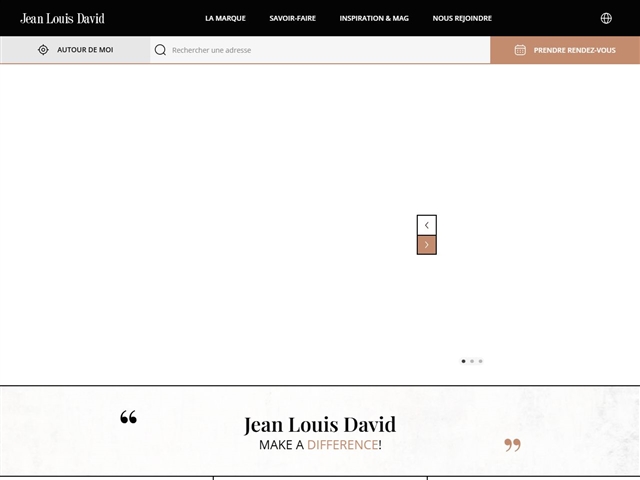Select the first carousel dot
Screen dimensions: 640x480
[x=463, y=361]
